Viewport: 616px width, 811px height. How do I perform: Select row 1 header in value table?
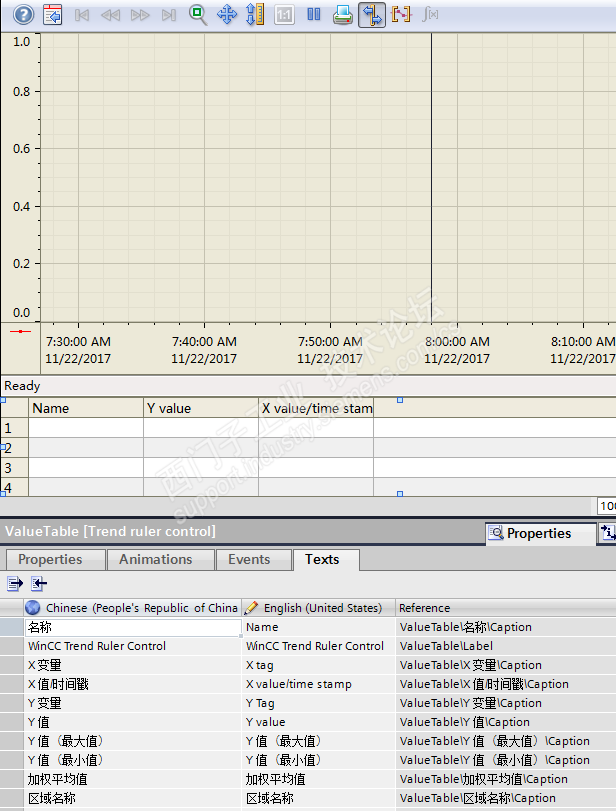[x=14, y=428]
